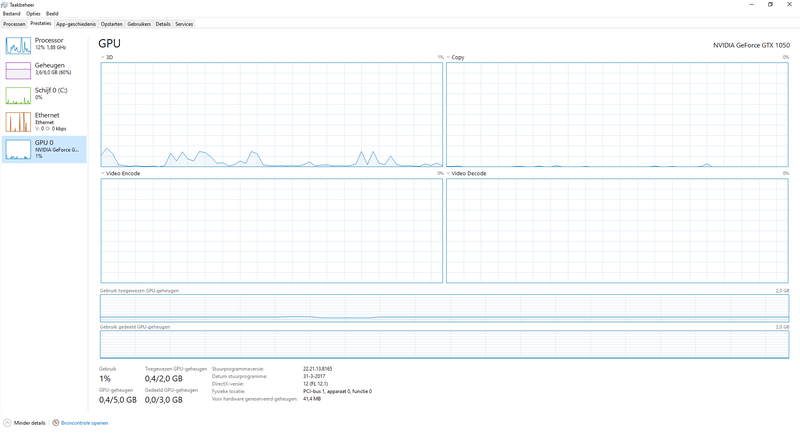The image size is (800, 433).
Task: Open the Opstarten tab
Action: coord(112,24)
